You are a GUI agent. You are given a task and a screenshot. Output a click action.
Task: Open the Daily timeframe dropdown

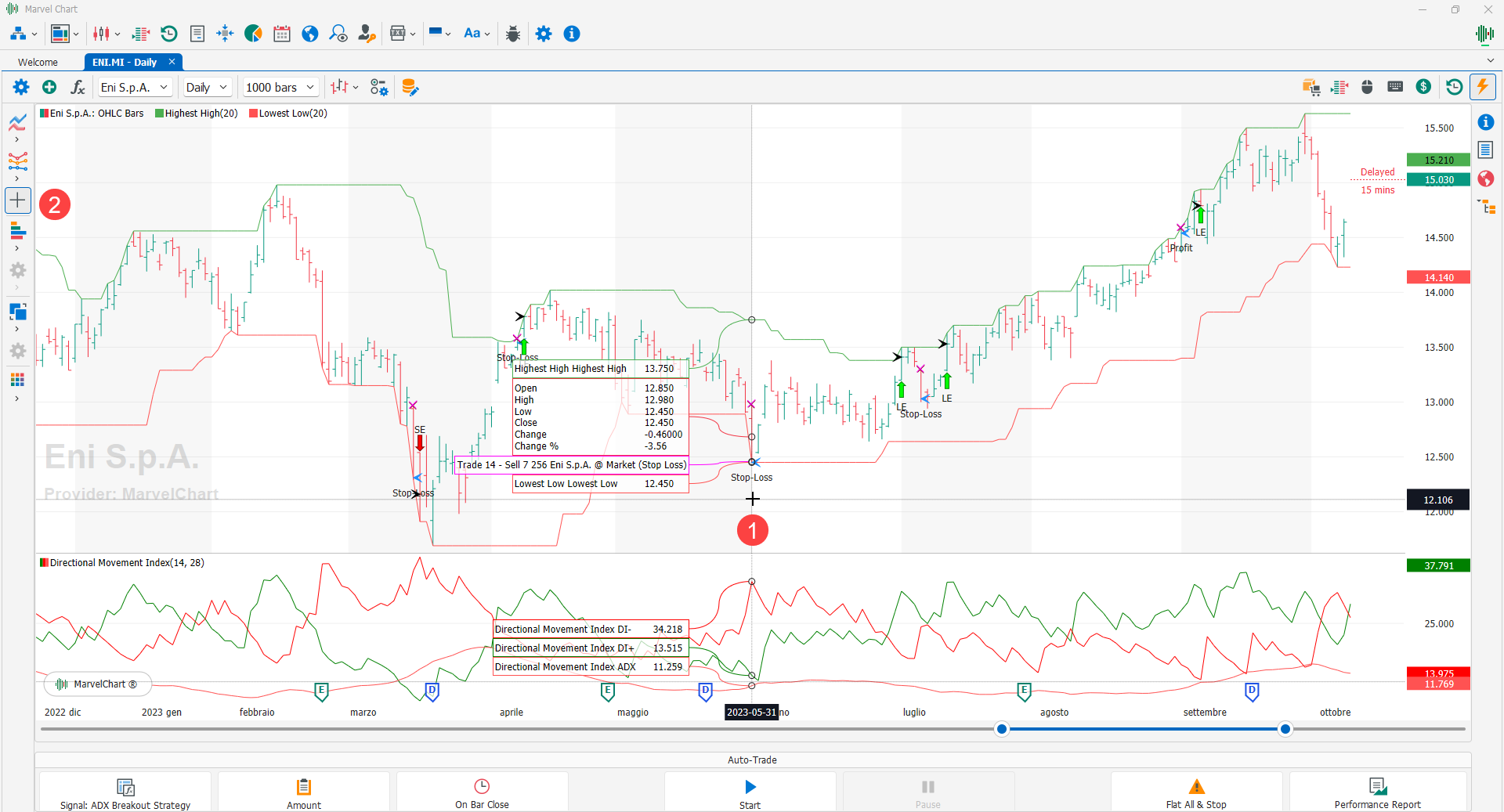tap(207, 87)
